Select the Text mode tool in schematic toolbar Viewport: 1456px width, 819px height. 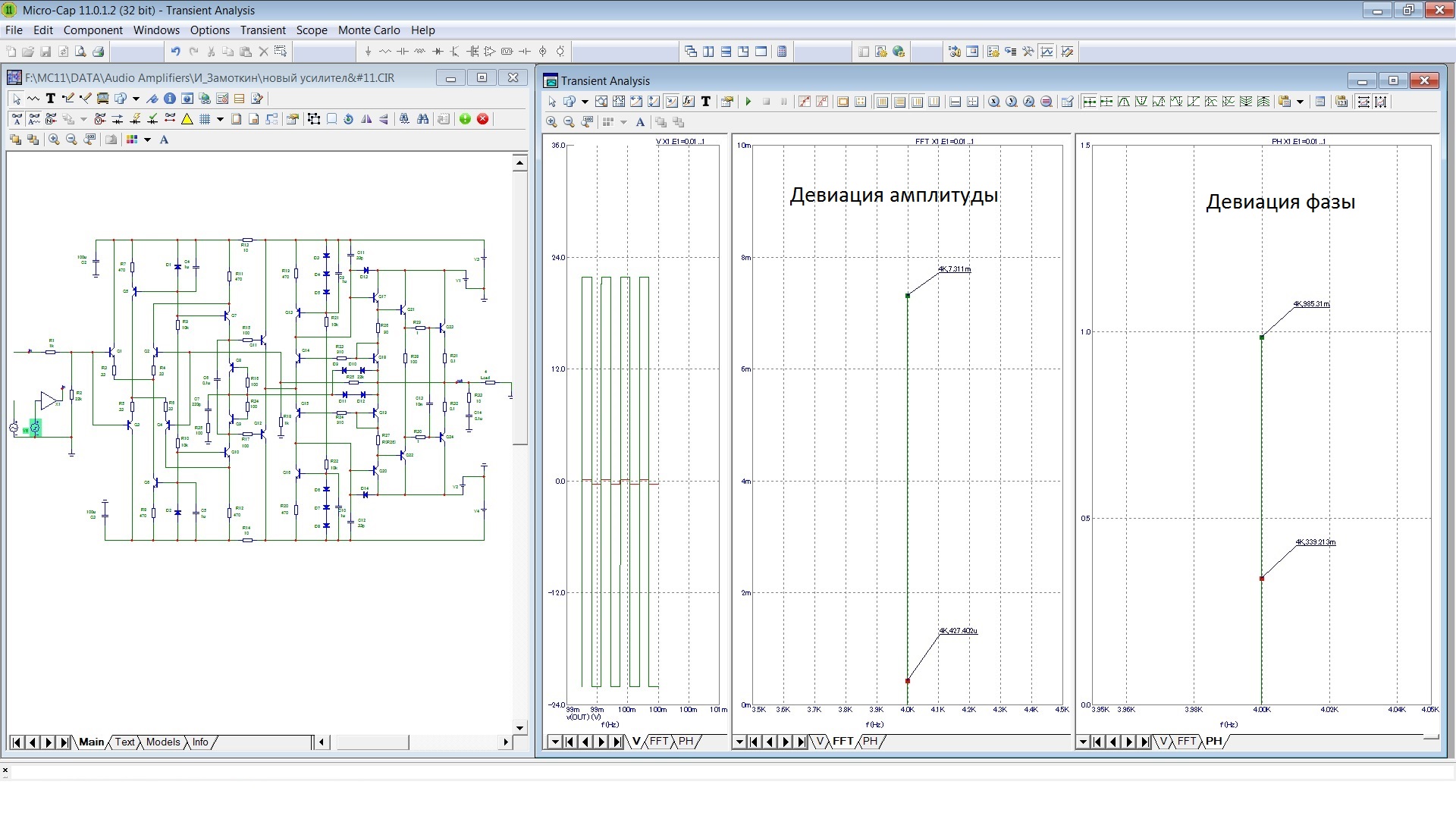point(51,99)
